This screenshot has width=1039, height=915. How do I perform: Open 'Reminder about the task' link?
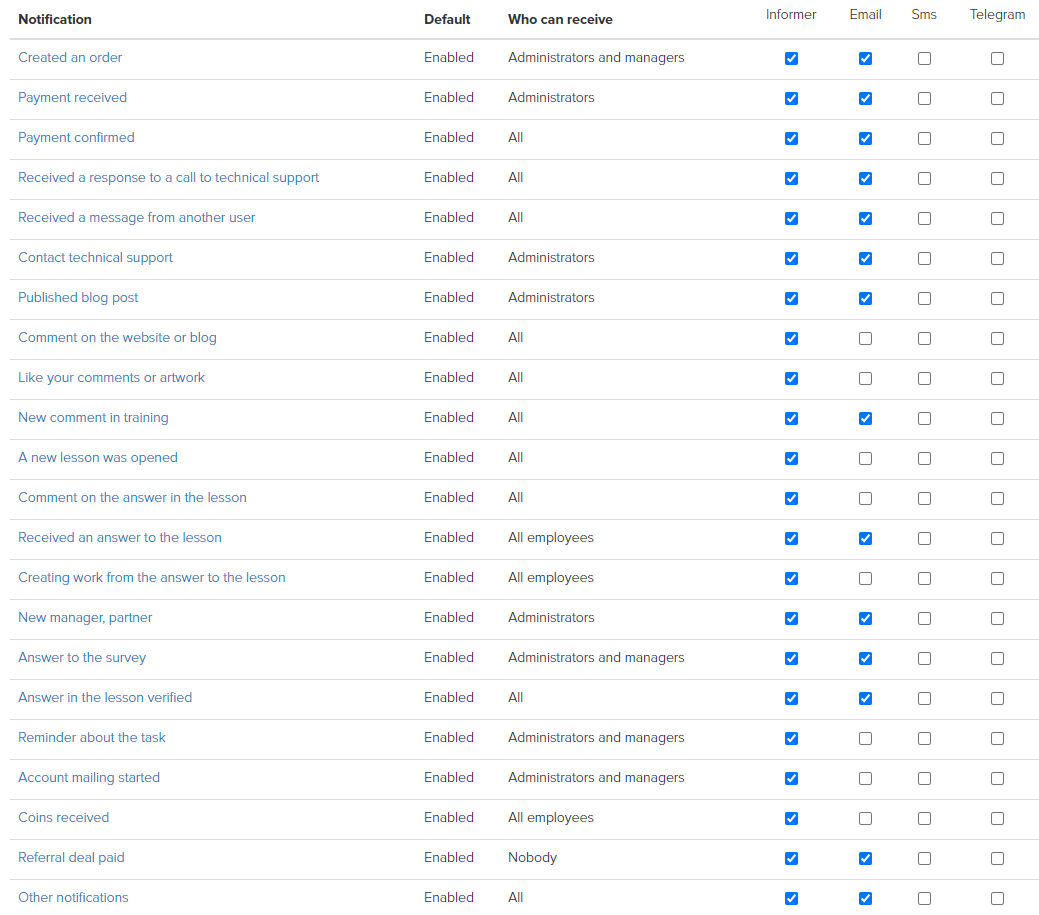92,737
